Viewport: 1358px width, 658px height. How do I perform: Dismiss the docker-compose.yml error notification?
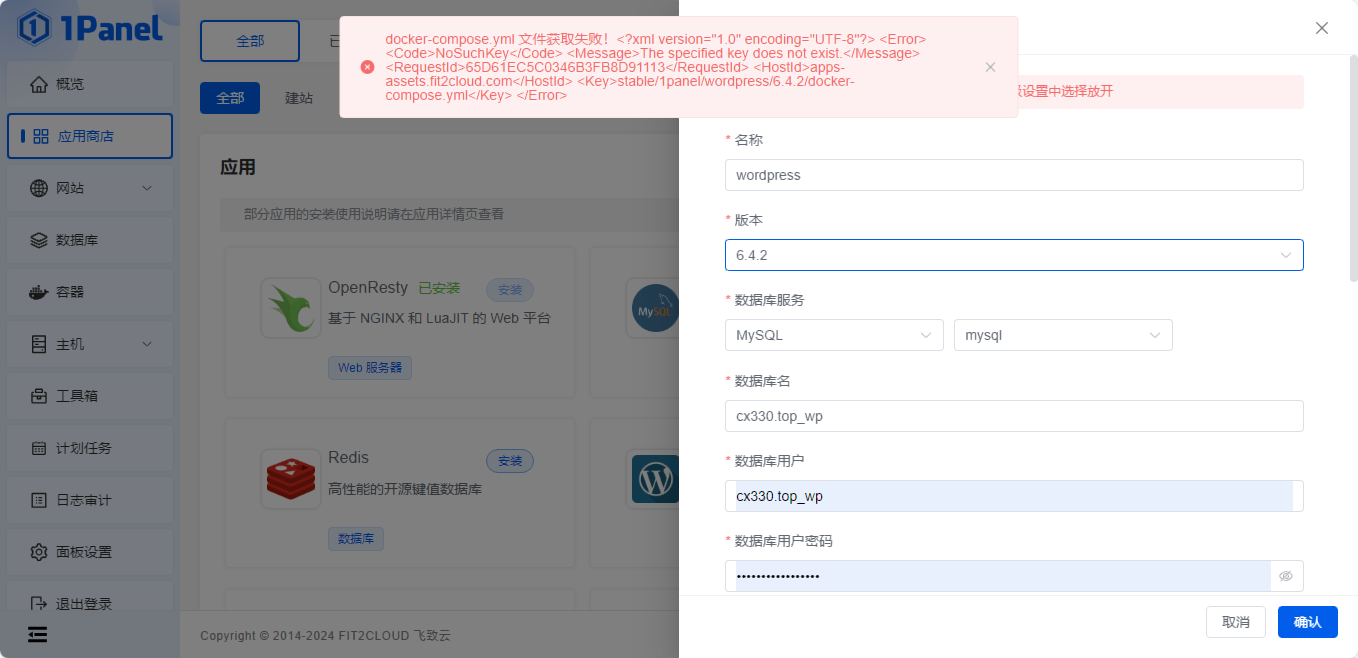[990, 67]
